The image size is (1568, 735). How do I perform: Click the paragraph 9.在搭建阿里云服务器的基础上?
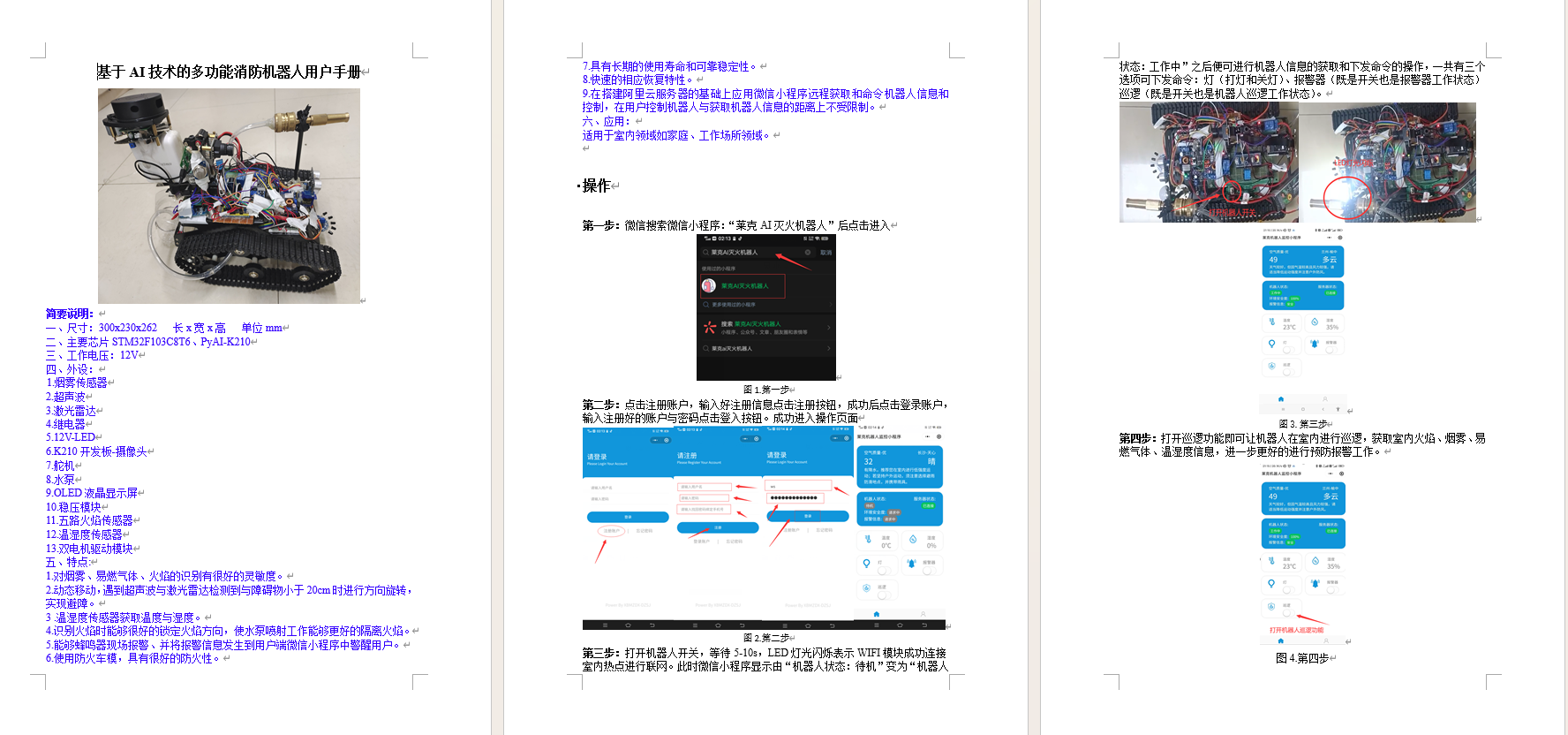pos(765,100)
